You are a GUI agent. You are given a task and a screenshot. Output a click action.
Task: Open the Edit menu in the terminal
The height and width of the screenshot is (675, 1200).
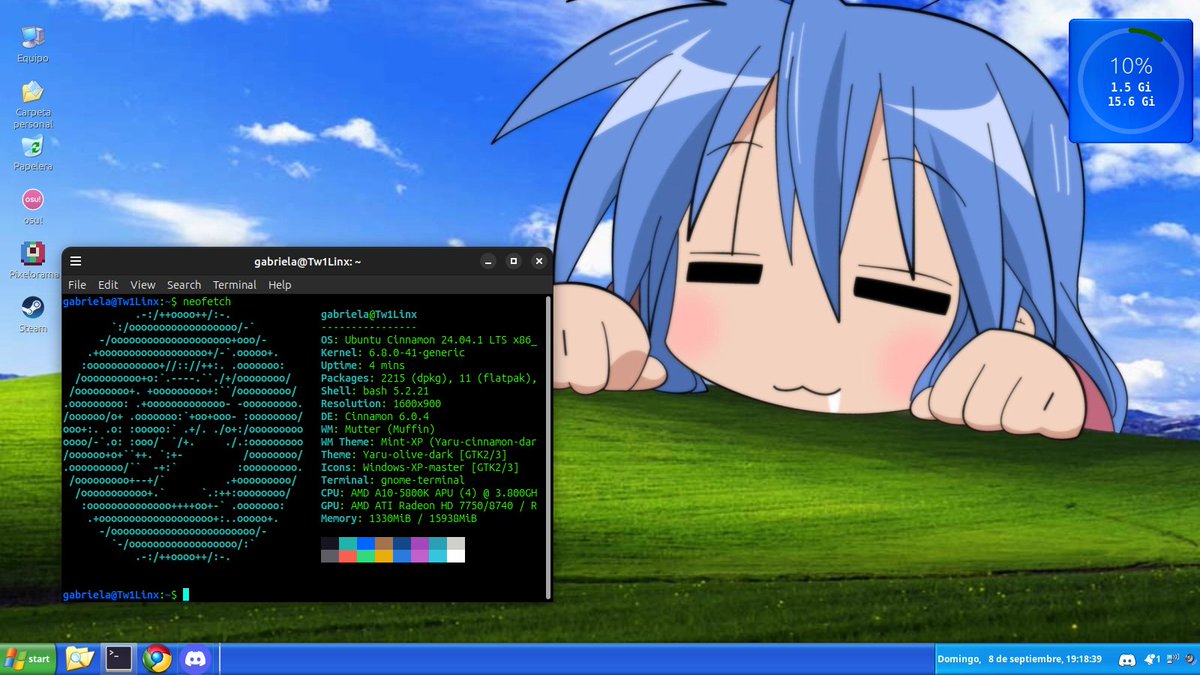[x=108, y=285]
